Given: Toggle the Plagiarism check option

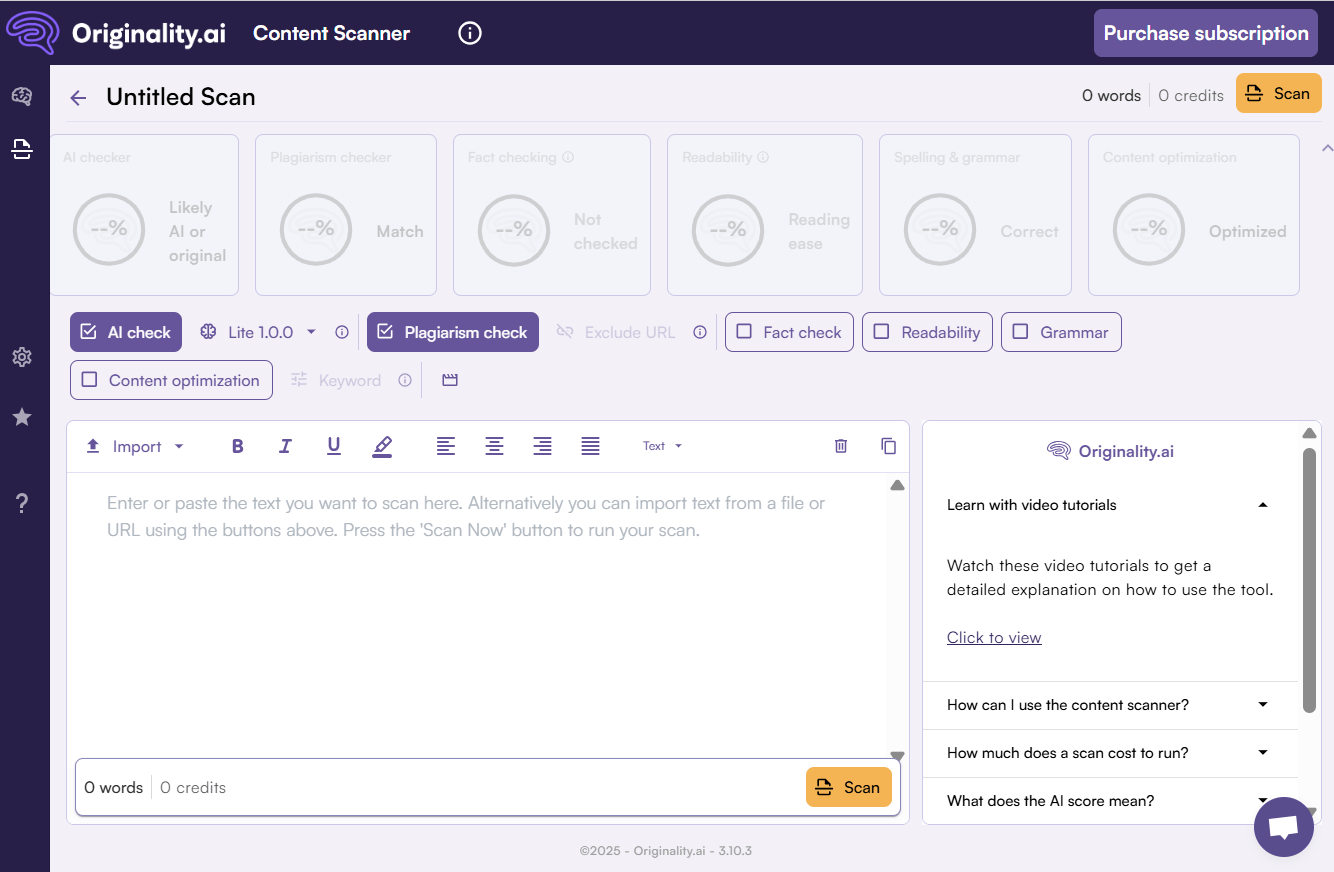Looking at the screenshot, I should (453, 332).
